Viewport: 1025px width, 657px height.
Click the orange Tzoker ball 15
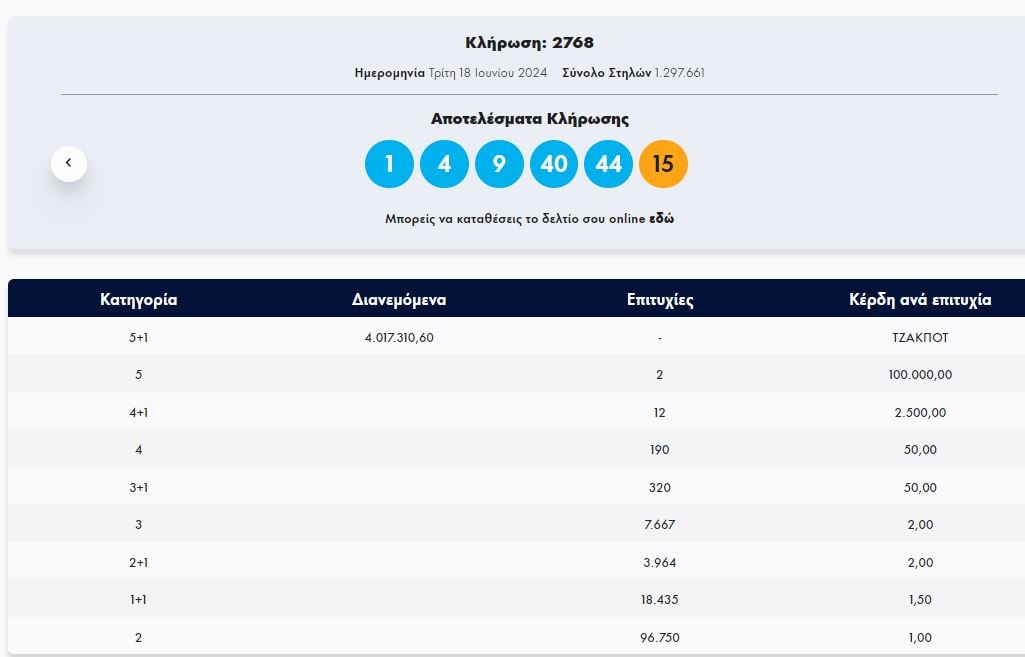coord(663,164)
